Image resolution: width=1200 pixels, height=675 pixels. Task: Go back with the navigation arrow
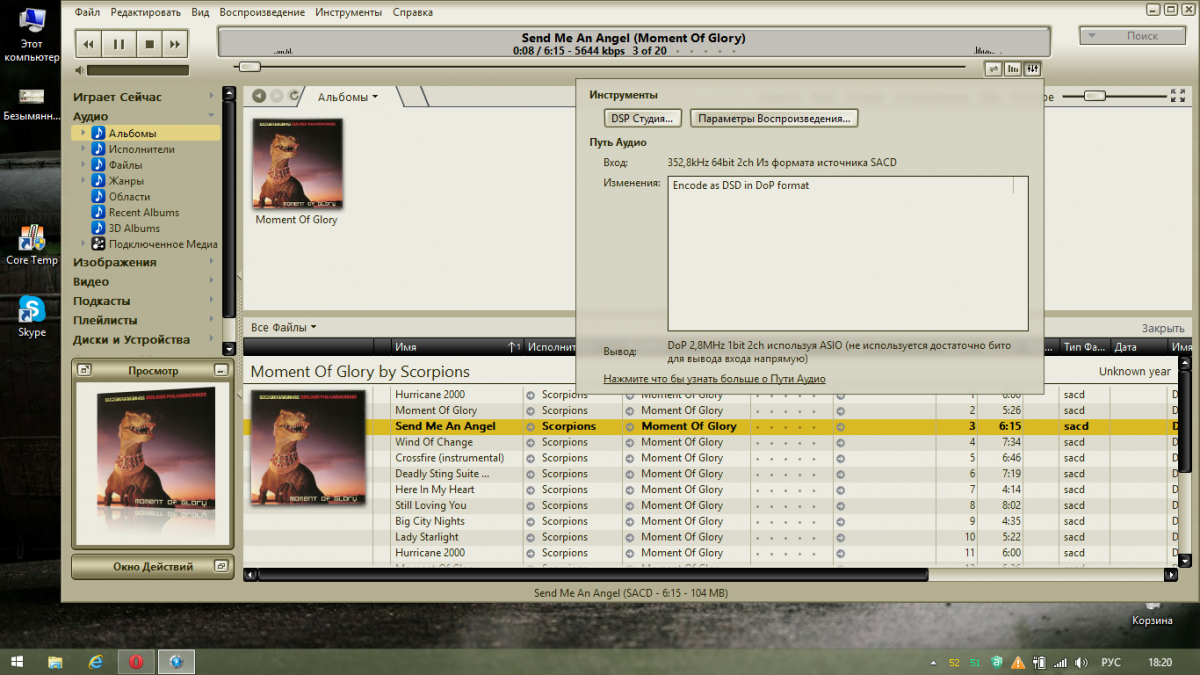pos(259,96)
